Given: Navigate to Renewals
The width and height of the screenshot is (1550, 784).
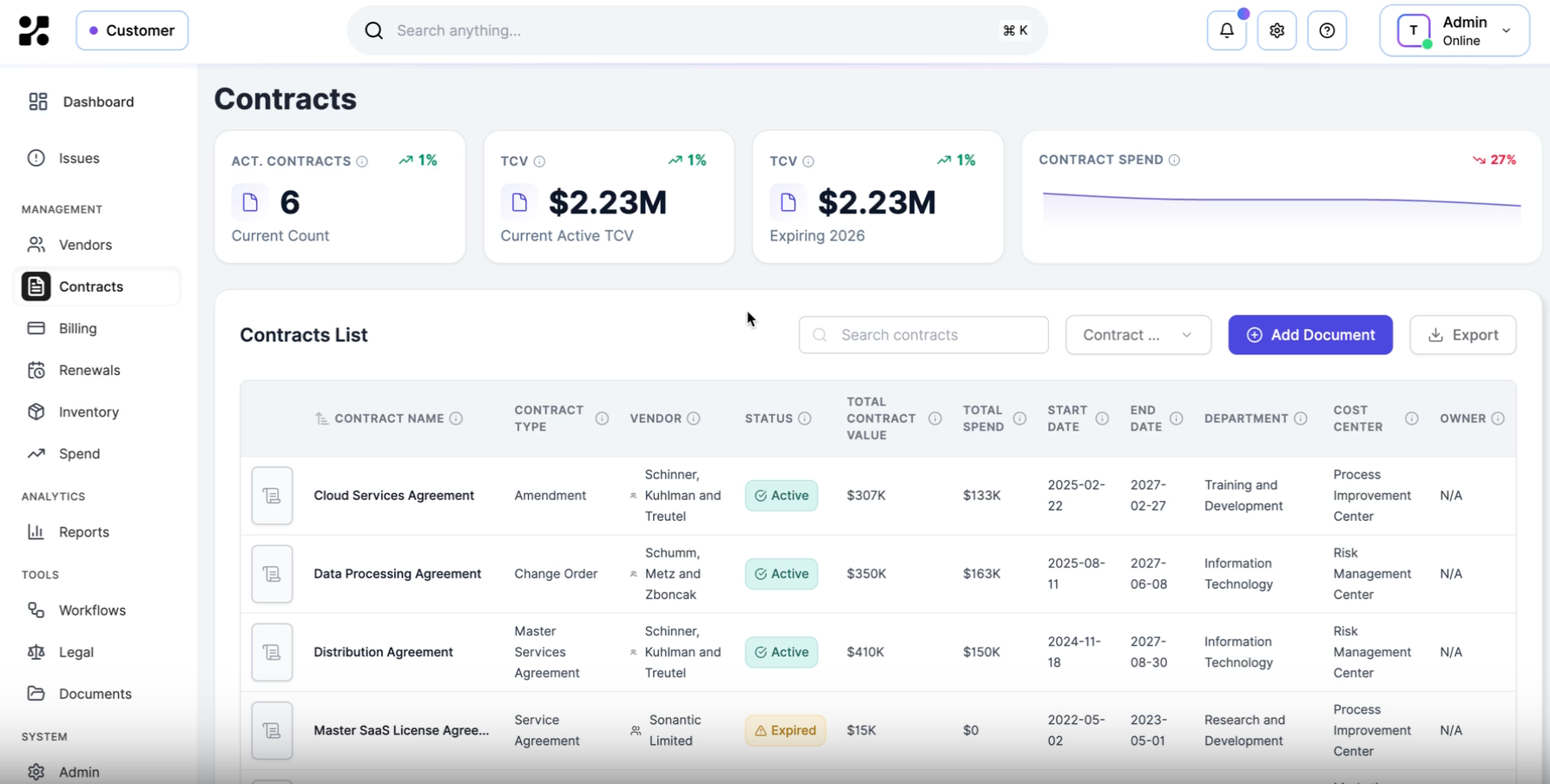Looking at the screenshot, I should (89, 370).
